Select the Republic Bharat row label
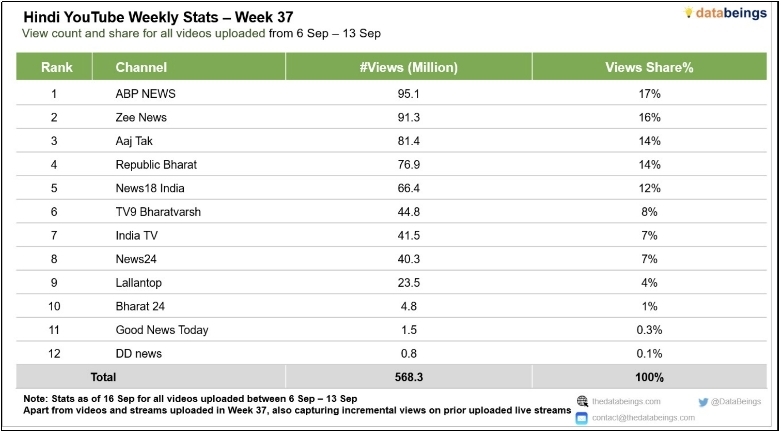Image resolution: width=781 pixels, height=432 pixels. pos(154,164)
